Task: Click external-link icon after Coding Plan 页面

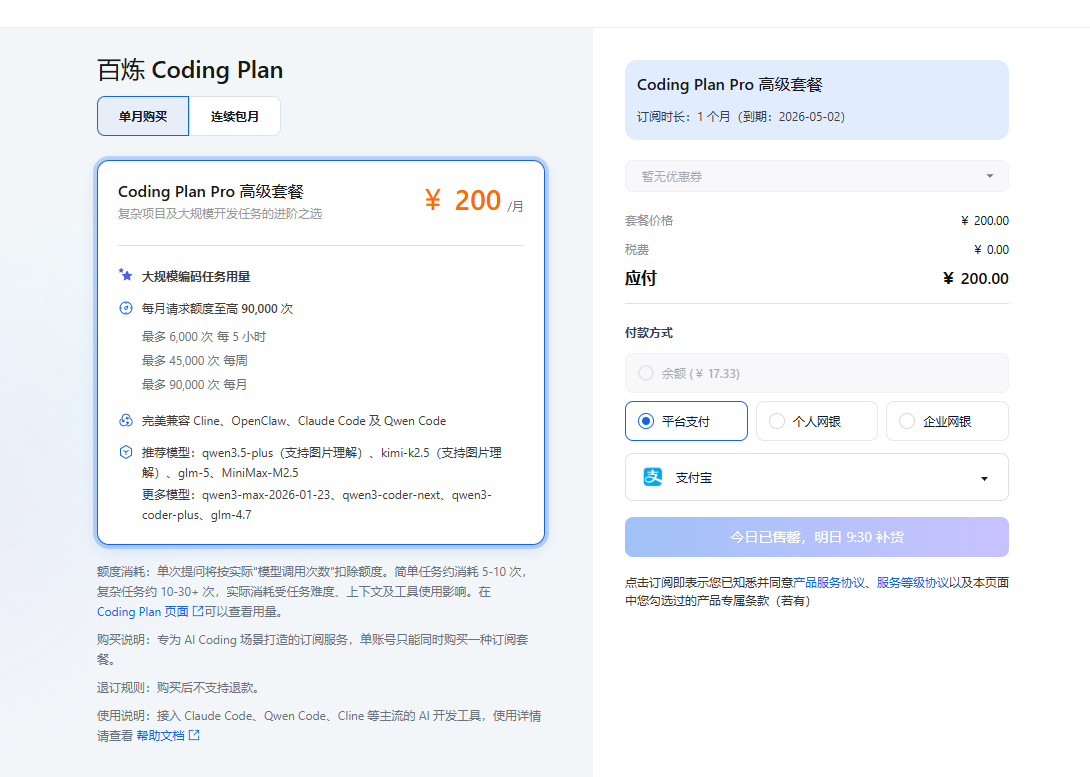Action: (x=198, y=611)
